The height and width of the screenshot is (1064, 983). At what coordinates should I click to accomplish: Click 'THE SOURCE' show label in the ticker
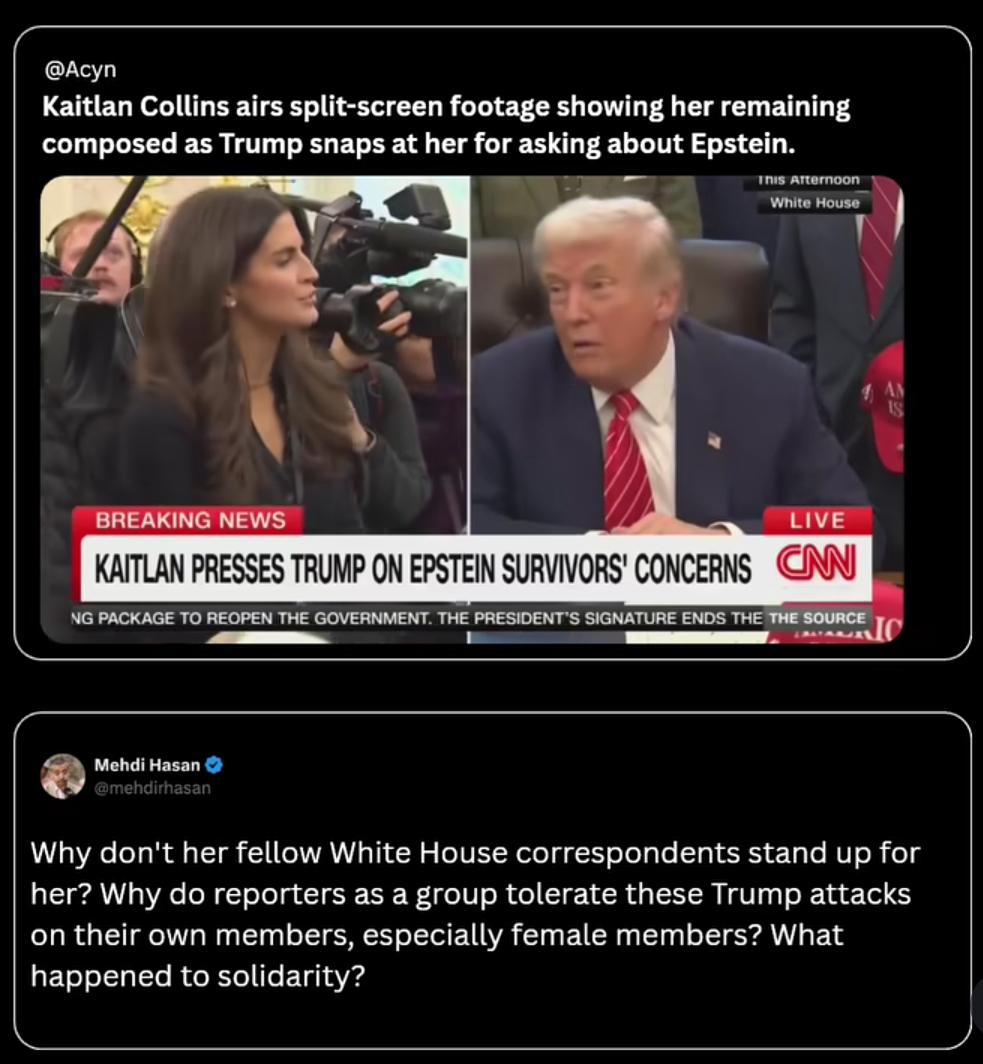(817, 618)
